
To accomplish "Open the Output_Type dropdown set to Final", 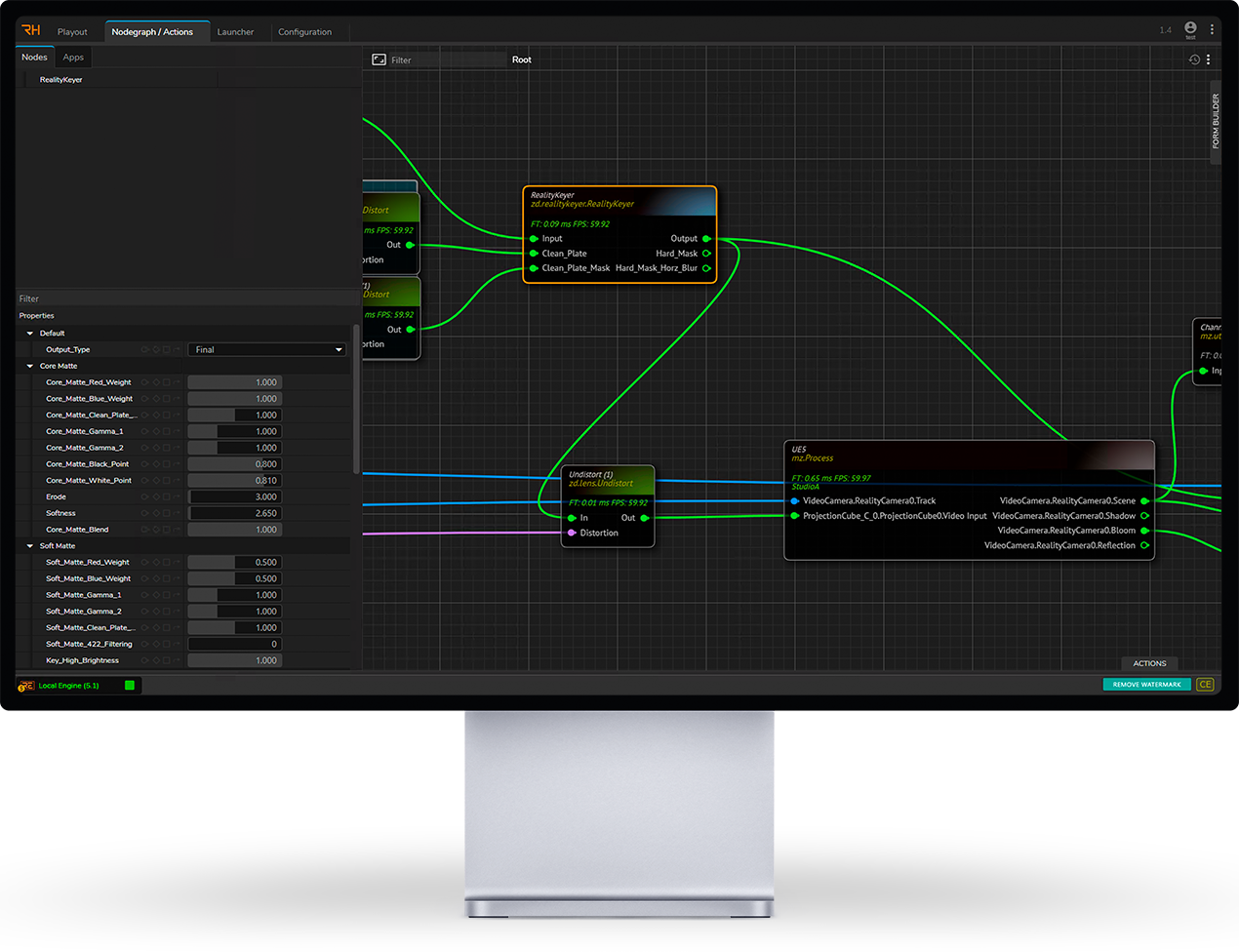I will pyautogui.click(x=267, y=349).
